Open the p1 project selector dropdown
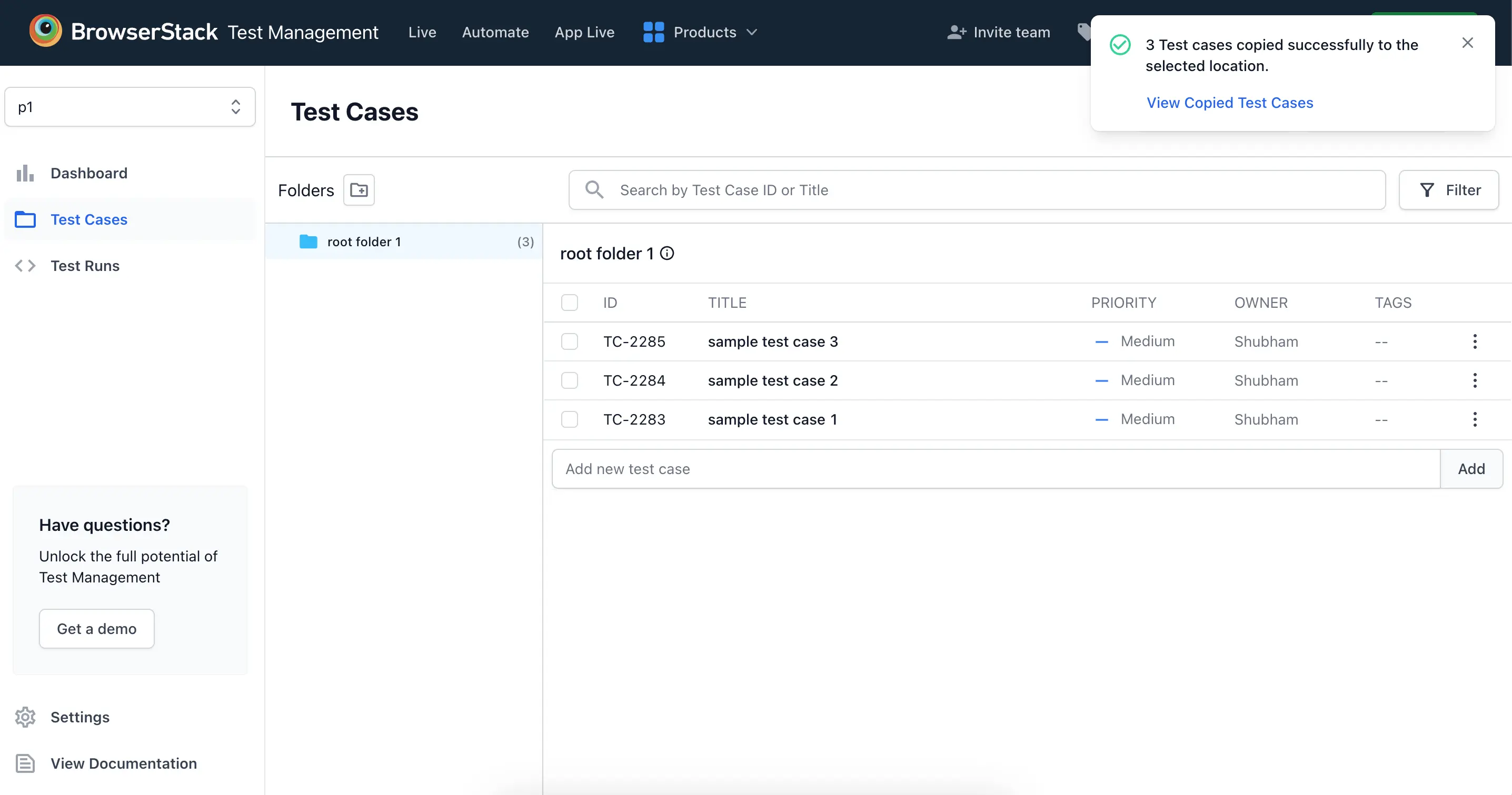The width and height of the screenshot is (1512, 795). (x=130, y=107)
